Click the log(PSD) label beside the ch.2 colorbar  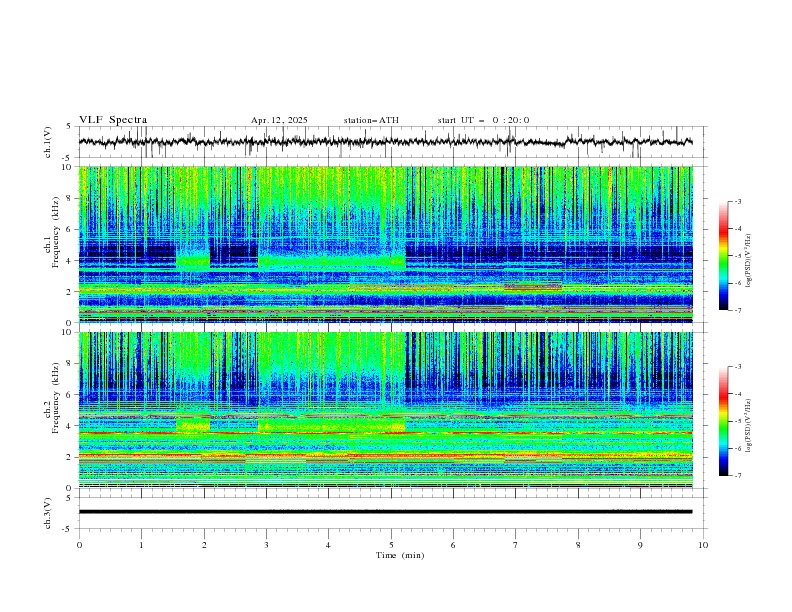coord(748,426)
